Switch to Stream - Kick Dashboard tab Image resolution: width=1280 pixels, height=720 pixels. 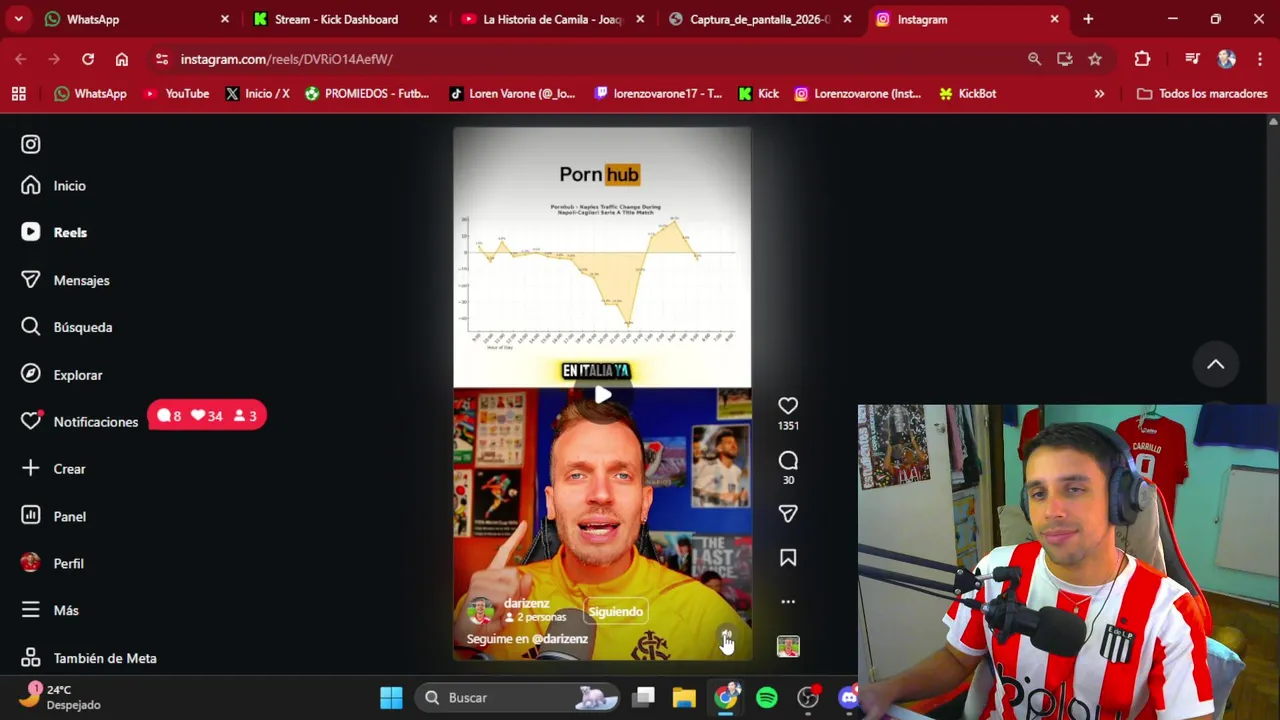point(343,19)
